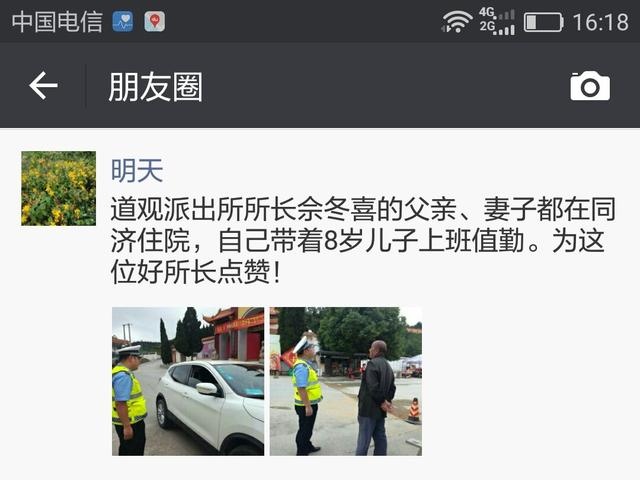The height and width of the screenshot is (480, 640).
Task: Tap the man in black jacket photo
Action: [x=376, y=398]
